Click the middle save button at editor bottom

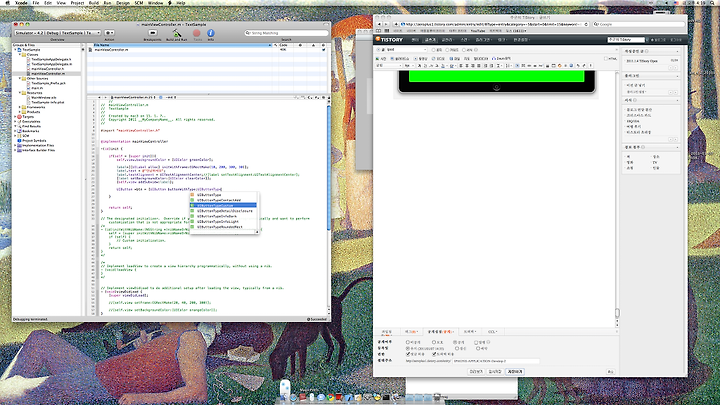495,371
